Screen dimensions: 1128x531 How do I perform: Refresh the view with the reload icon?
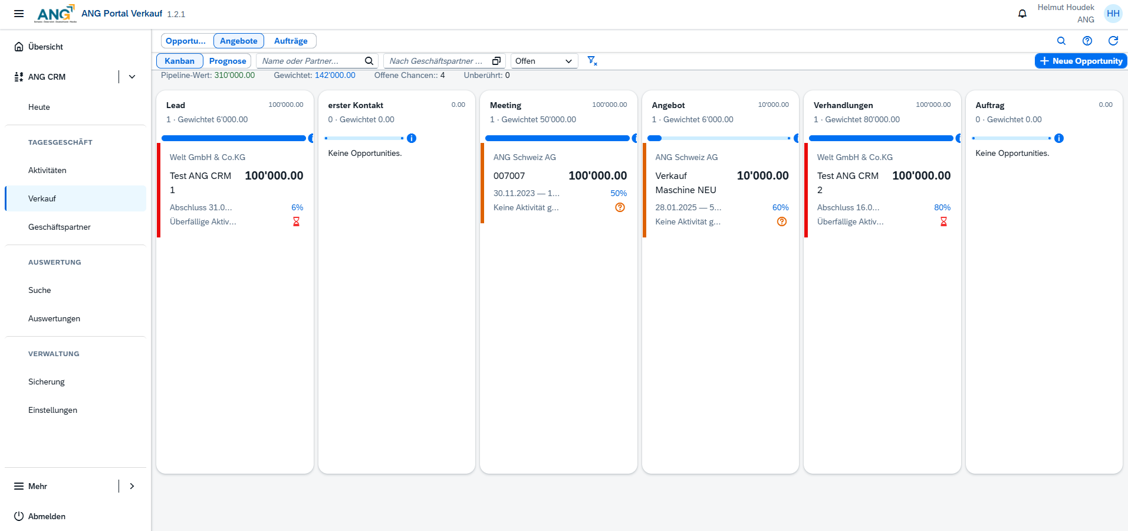(x=1113, y=41)
